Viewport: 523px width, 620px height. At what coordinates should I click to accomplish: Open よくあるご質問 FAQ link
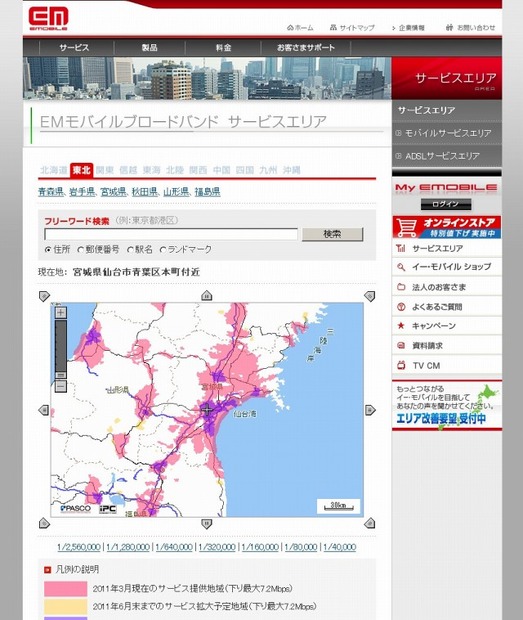447,307
